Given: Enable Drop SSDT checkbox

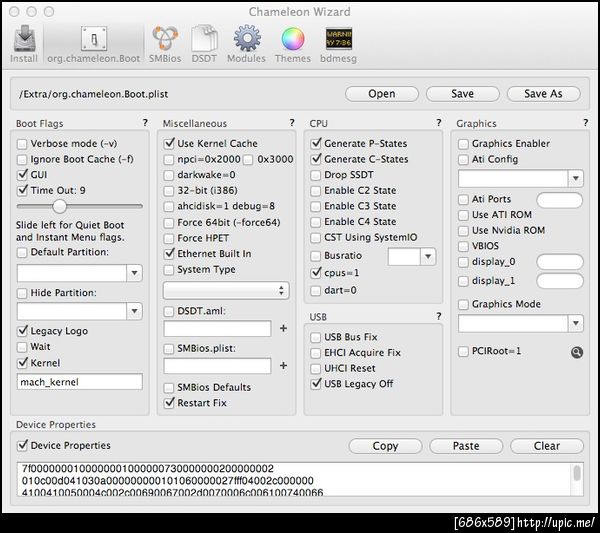Looking at the screenshot, I should [x=315, y=175].
